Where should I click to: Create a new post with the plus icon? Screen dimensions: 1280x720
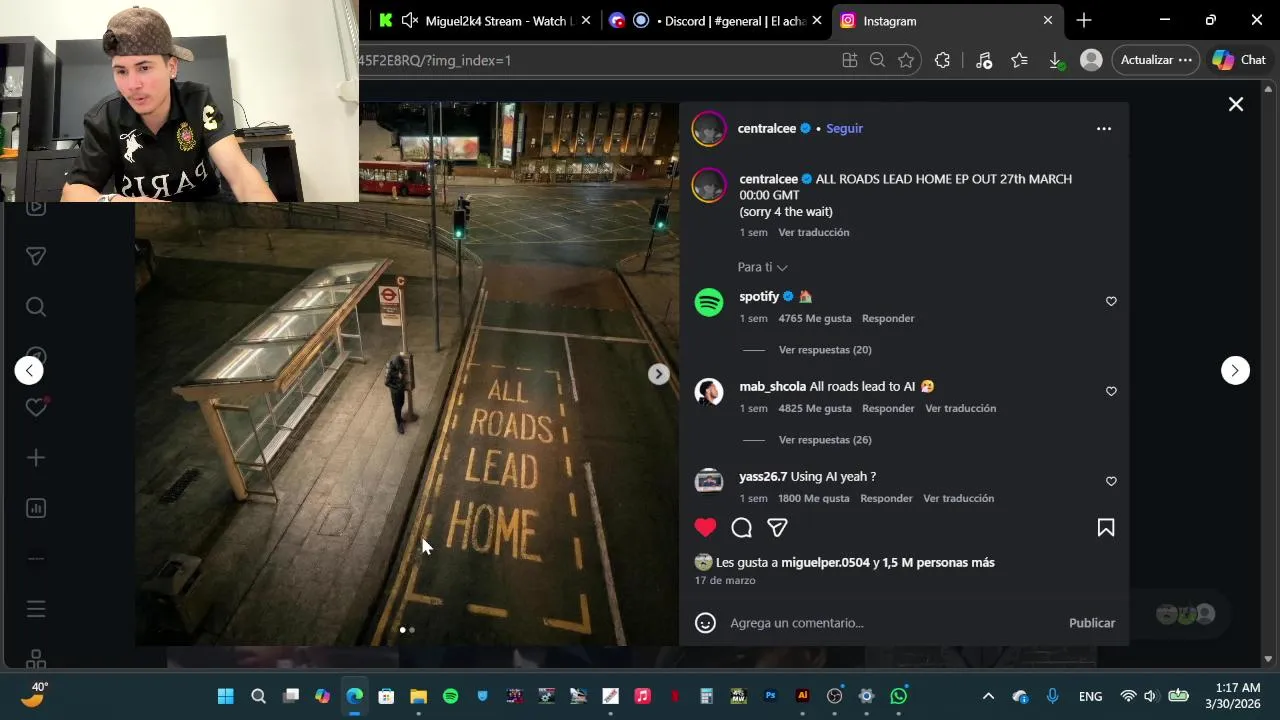(x=36, y=457)
